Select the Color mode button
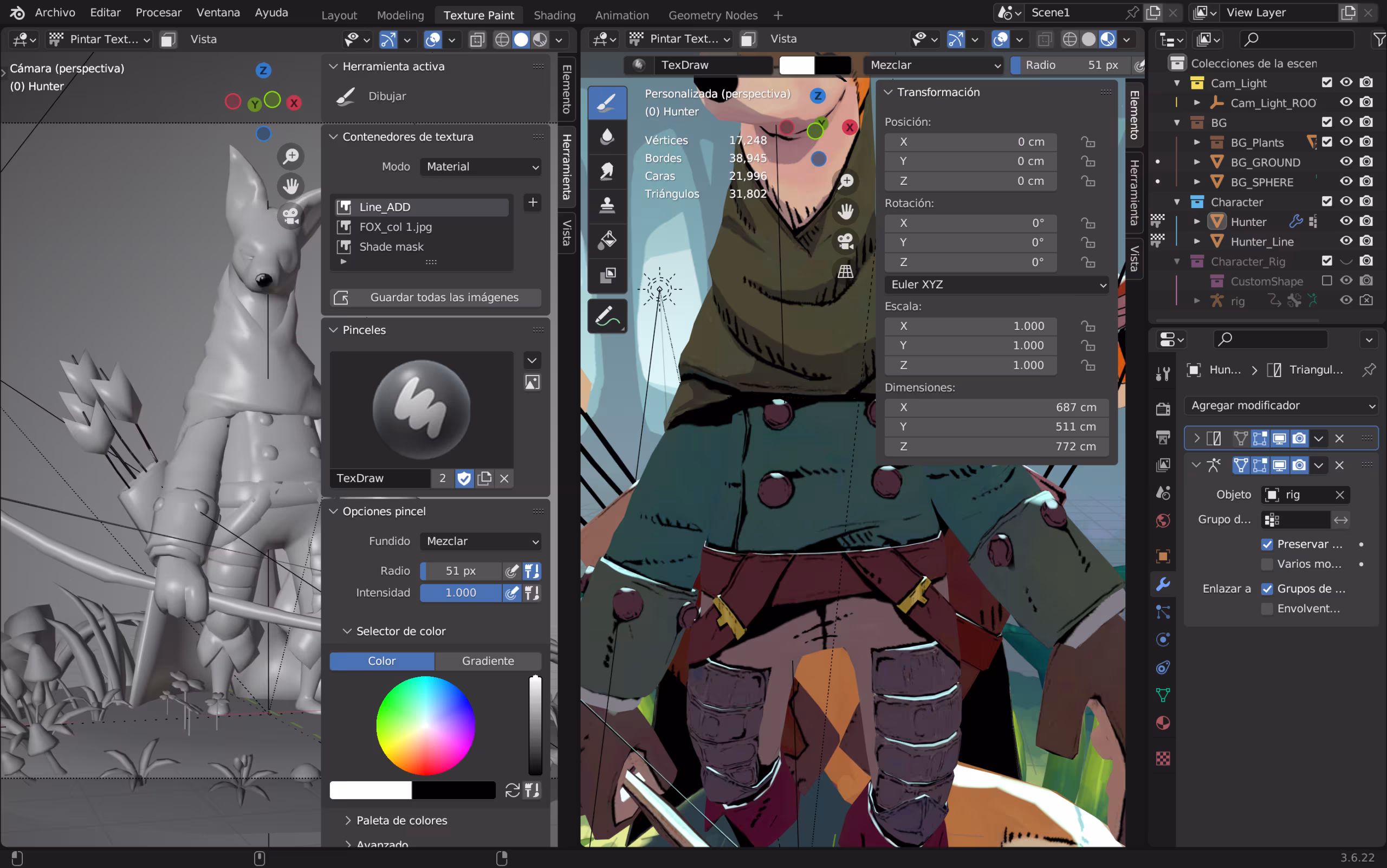The width and height of the screenshot is (1387, 868). click(382, 662)
